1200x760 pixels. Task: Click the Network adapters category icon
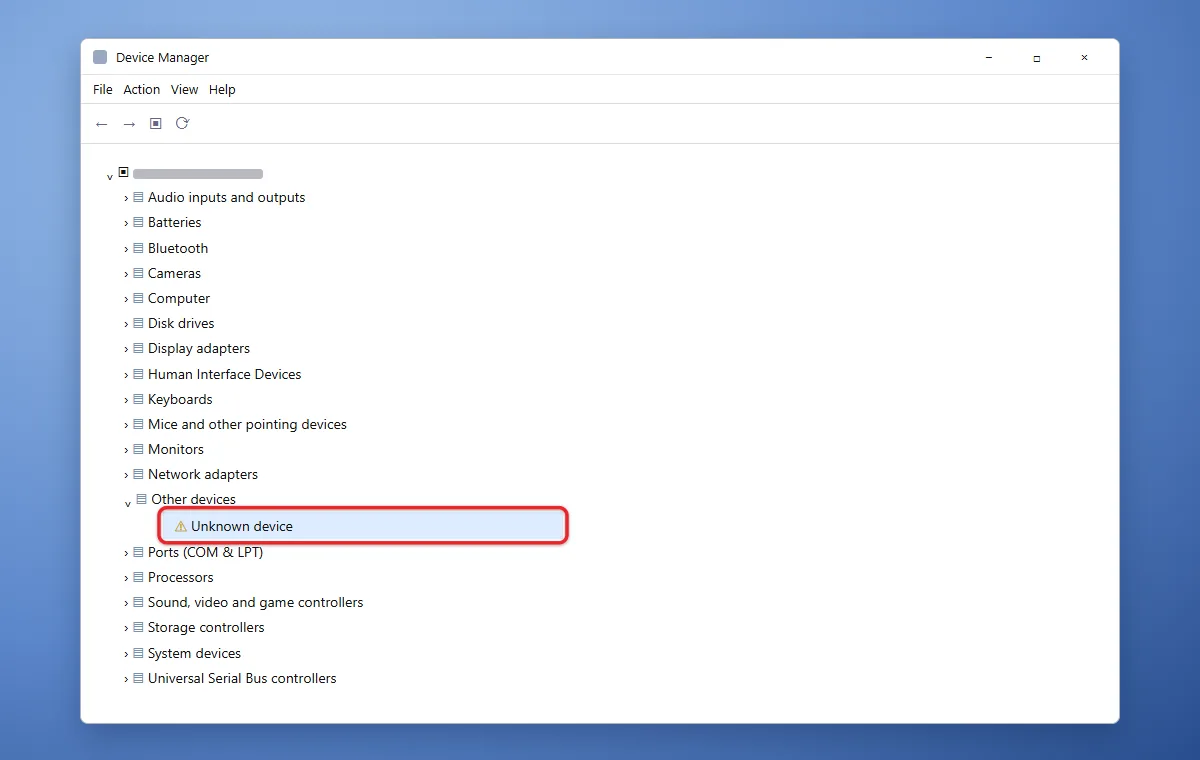[139, 475]
